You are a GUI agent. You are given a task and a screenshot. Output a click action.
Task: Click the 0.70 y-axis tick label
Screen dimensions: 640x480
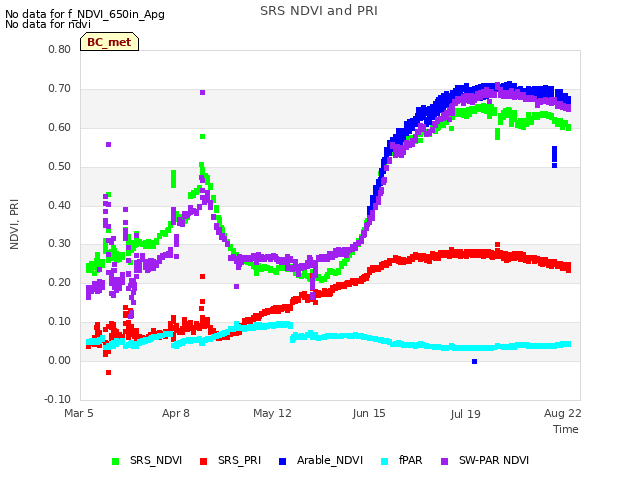(60, 89)
